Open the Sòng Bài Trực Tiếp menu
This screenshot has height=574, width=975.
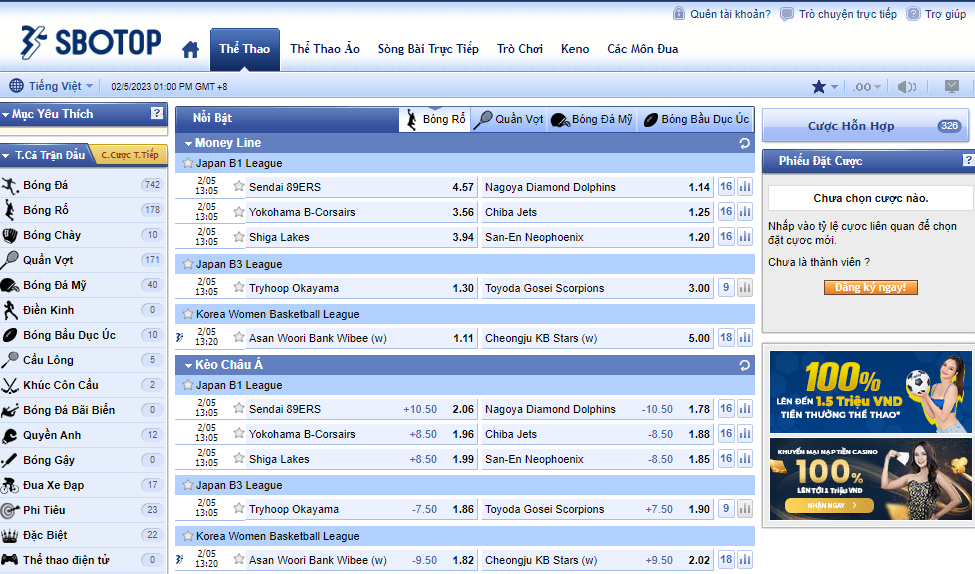(x=428, y=49)
